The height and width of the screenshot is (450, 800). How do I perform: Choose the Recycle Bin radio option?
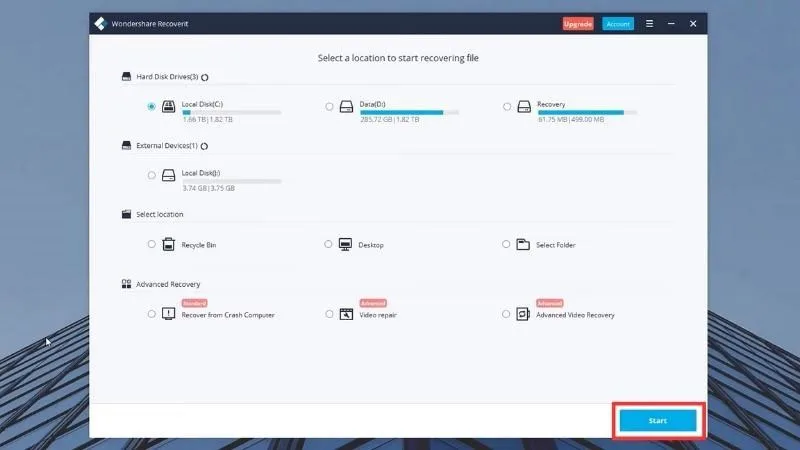[152, 244]
